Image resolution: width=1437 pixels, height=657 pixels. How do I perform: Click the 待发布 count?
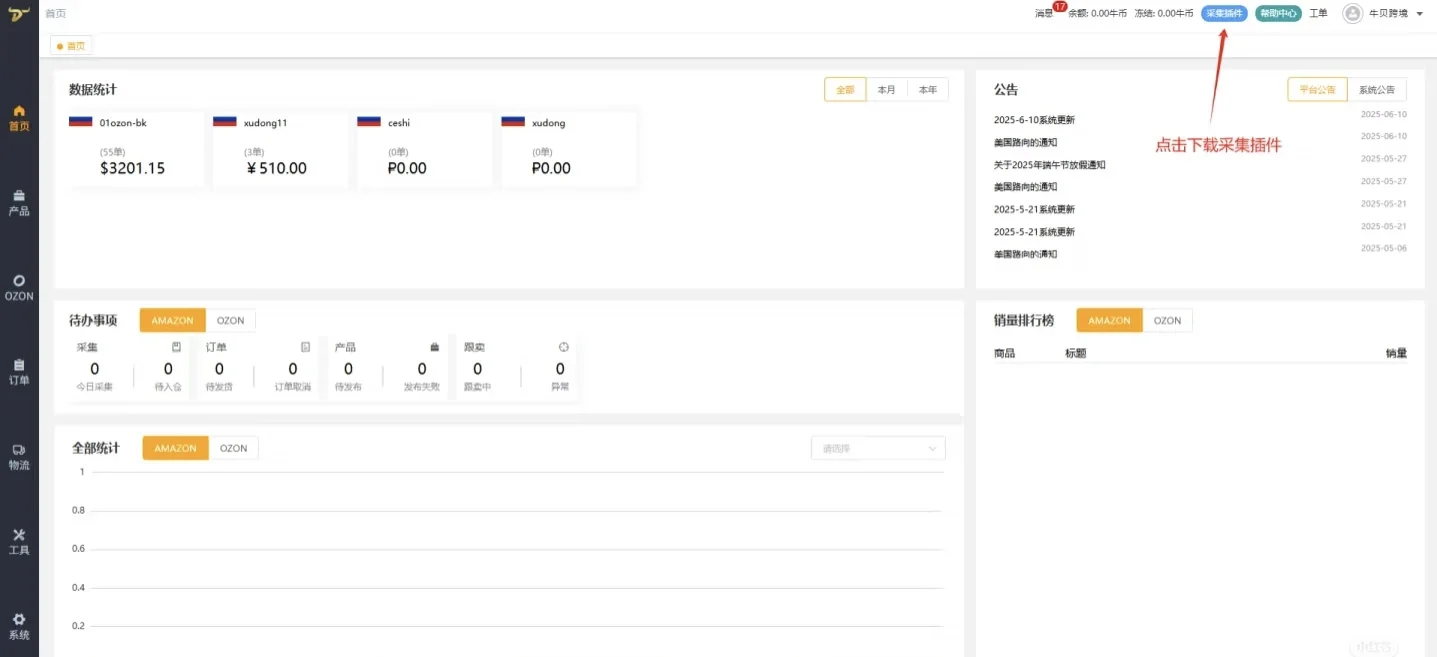click(348, 369)
